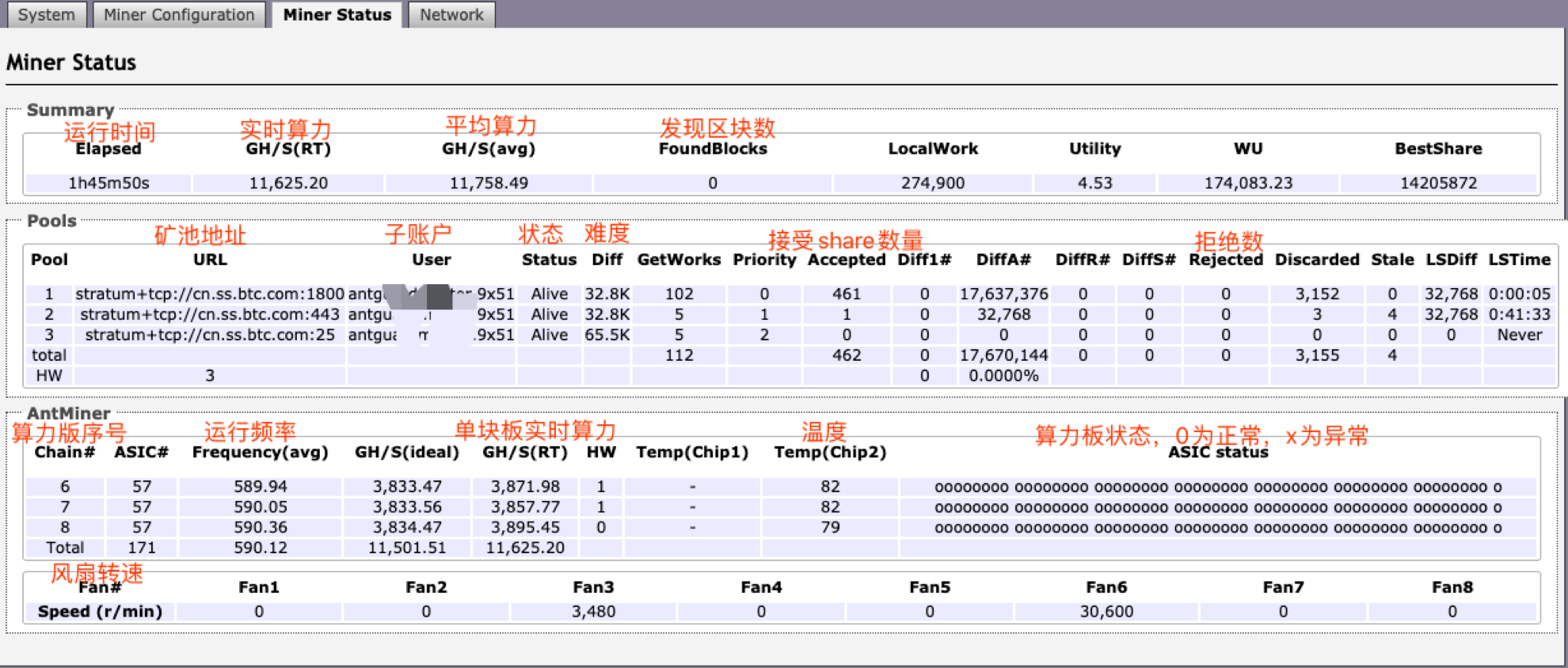Viewport: 1568px width, 668px height.
Task: Click the Elapsed time value 1h45m50s
Action: coord(108,183)
